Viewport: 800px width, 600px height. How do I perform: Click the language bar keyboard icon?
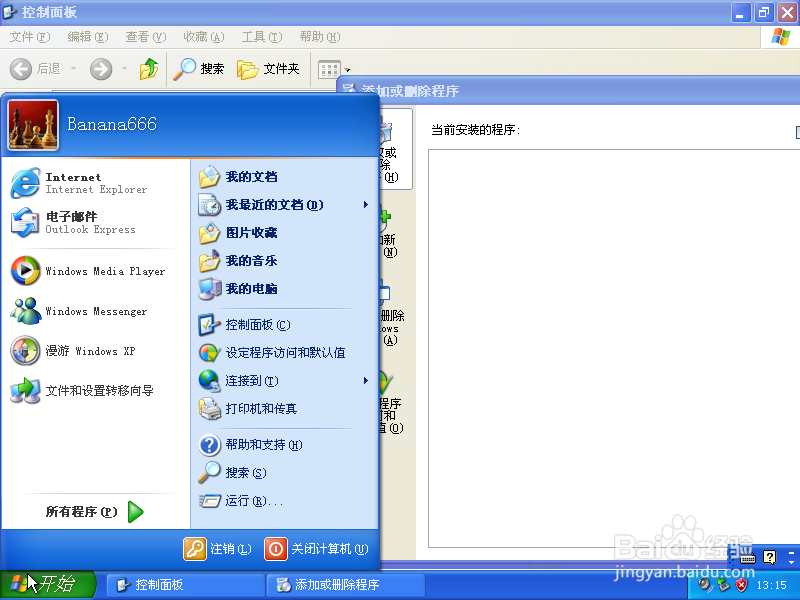pyautogui.click(x=748, y=559)
